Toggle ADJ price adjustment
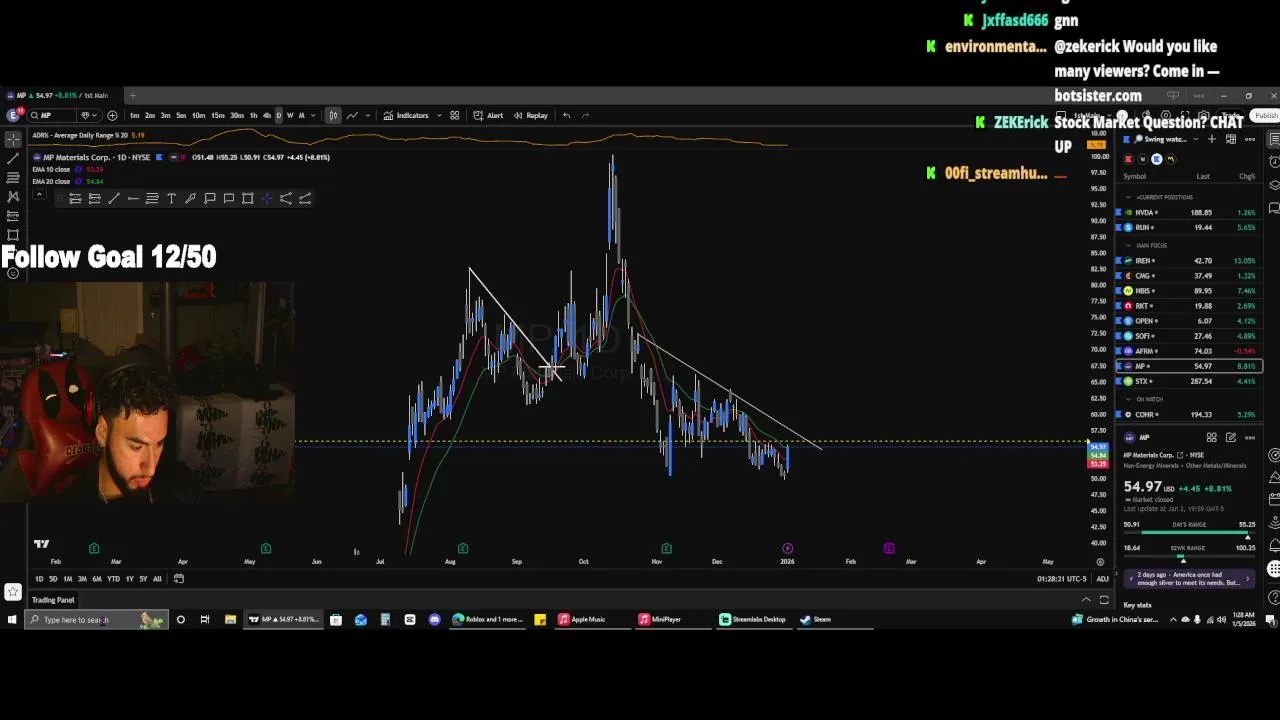Screen dimensions: 1280x720 click(1102, 579)
